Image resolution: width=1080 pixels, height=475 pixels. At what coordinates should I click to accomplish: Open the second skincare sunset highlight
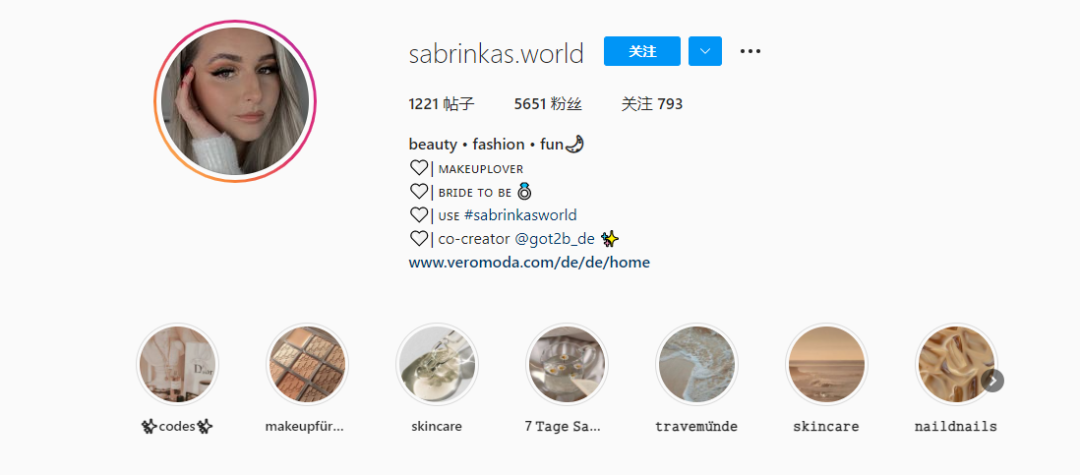click(826, 365)
